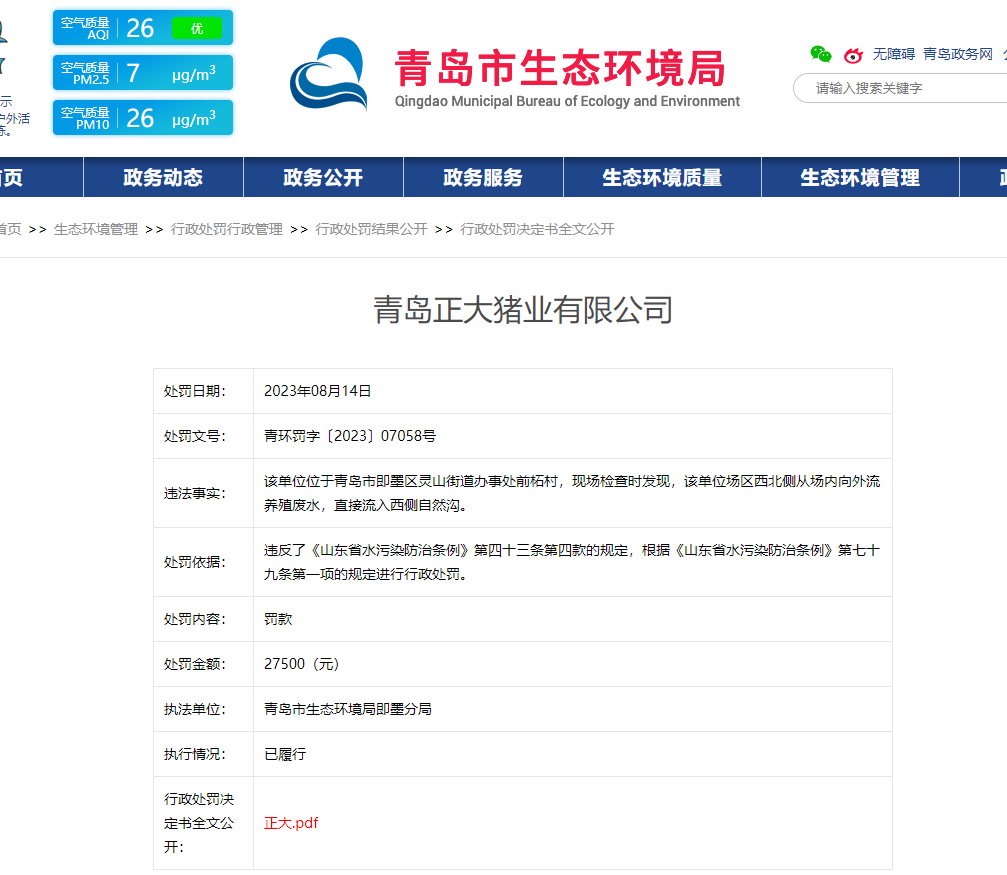The height and width of the screenshot is (875, 1007).
Task: Click the PM10 air quality widget
Action: click(x=143, y=118)
